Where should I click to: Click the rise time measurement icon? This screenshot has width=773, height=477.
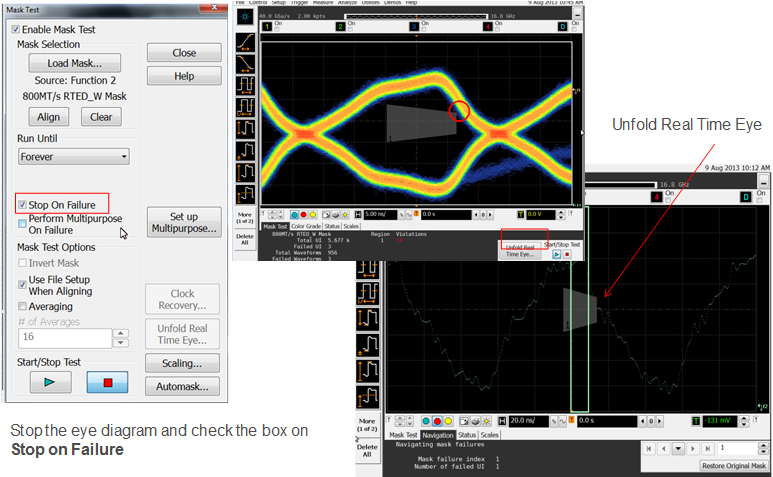click(x=245, y=41)
